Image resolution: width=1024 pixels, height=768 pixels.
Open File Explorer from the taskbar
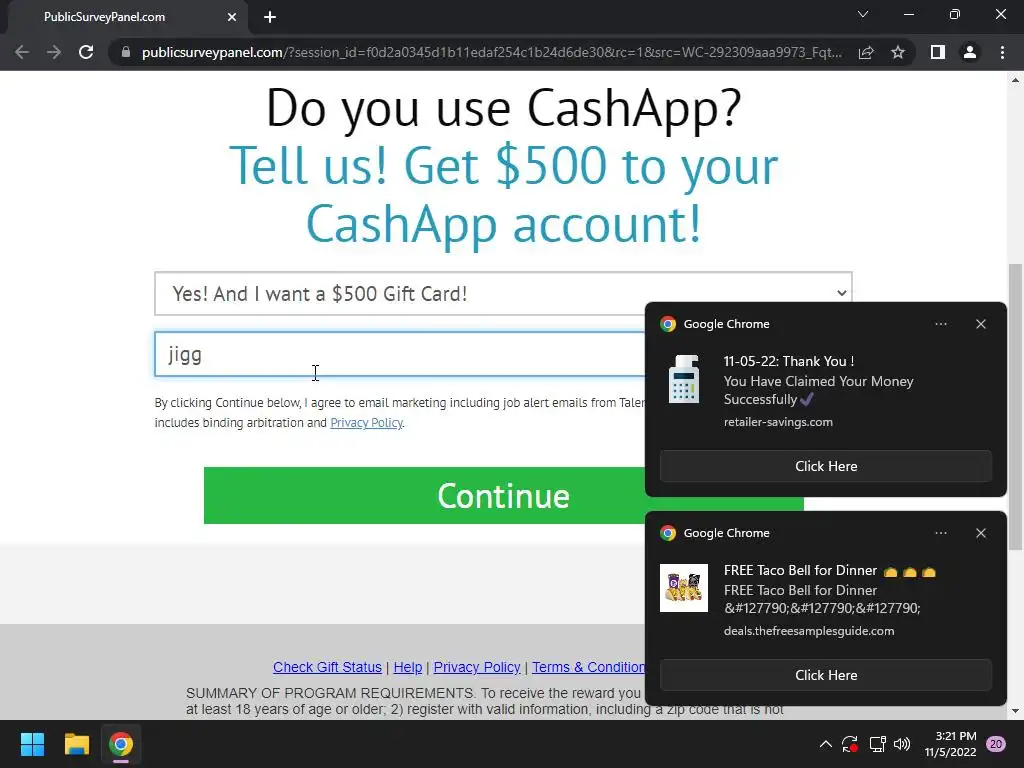pos(76,744)
